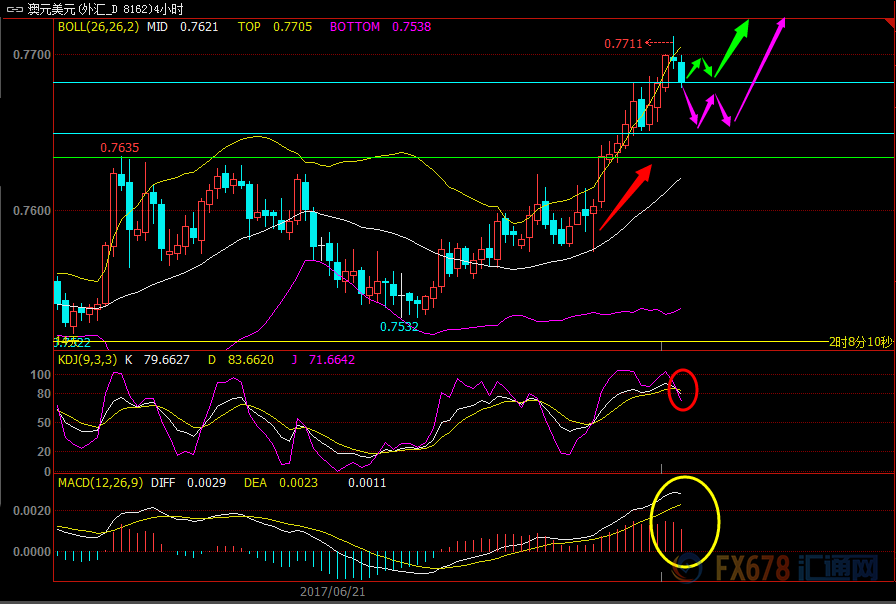Click the BOTTOM 0.7538 value

[x=381, y=27]
